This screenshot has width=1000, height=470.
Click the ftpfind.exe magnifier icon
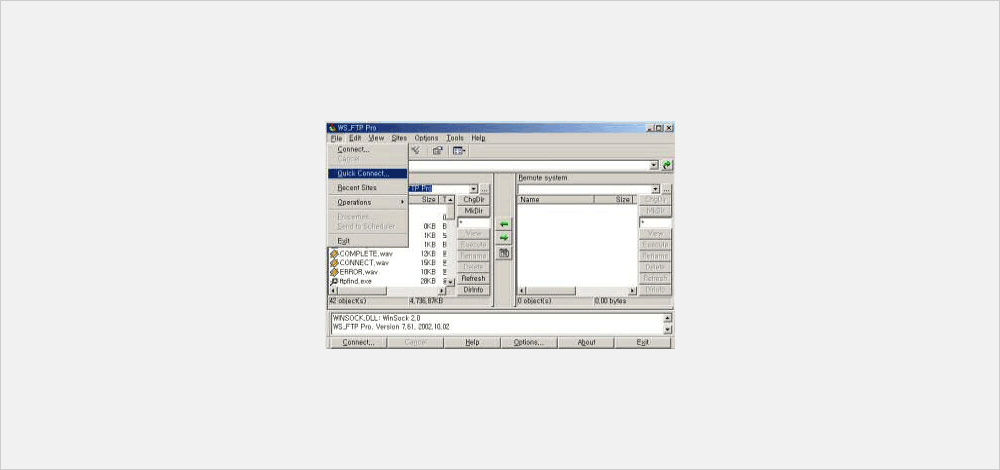point(334,281)
